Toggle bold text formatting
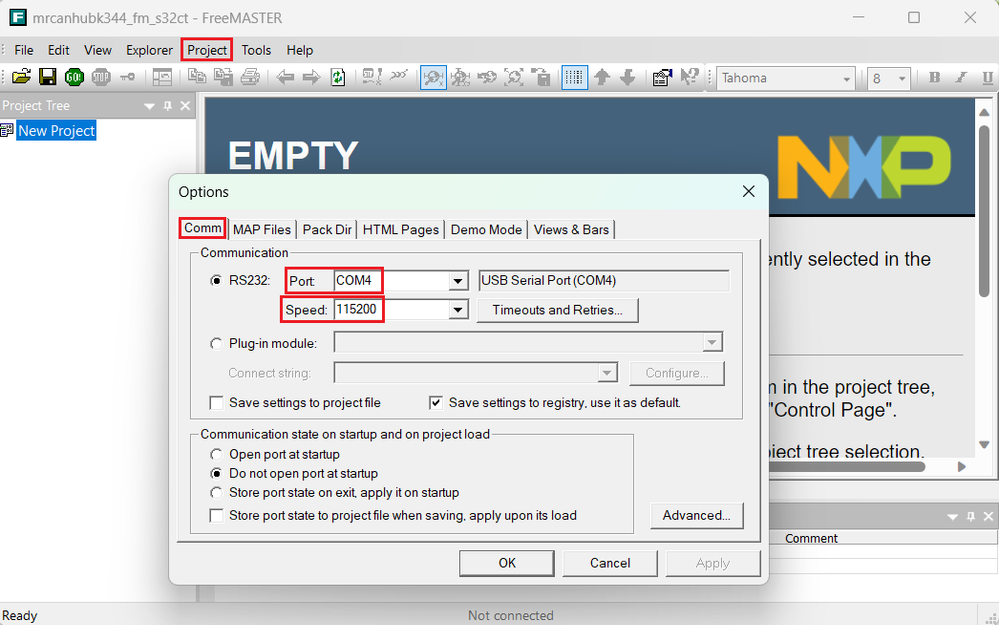Screen dimensions: 999x625 click(x=935, y=78)
